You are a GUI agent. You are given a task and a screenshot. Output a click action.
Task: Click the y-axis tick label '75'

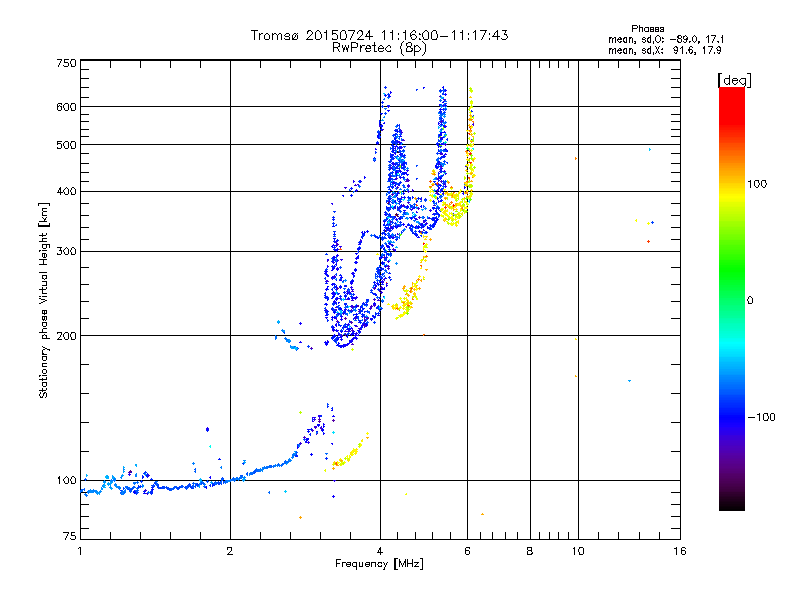tap(70, 536)
